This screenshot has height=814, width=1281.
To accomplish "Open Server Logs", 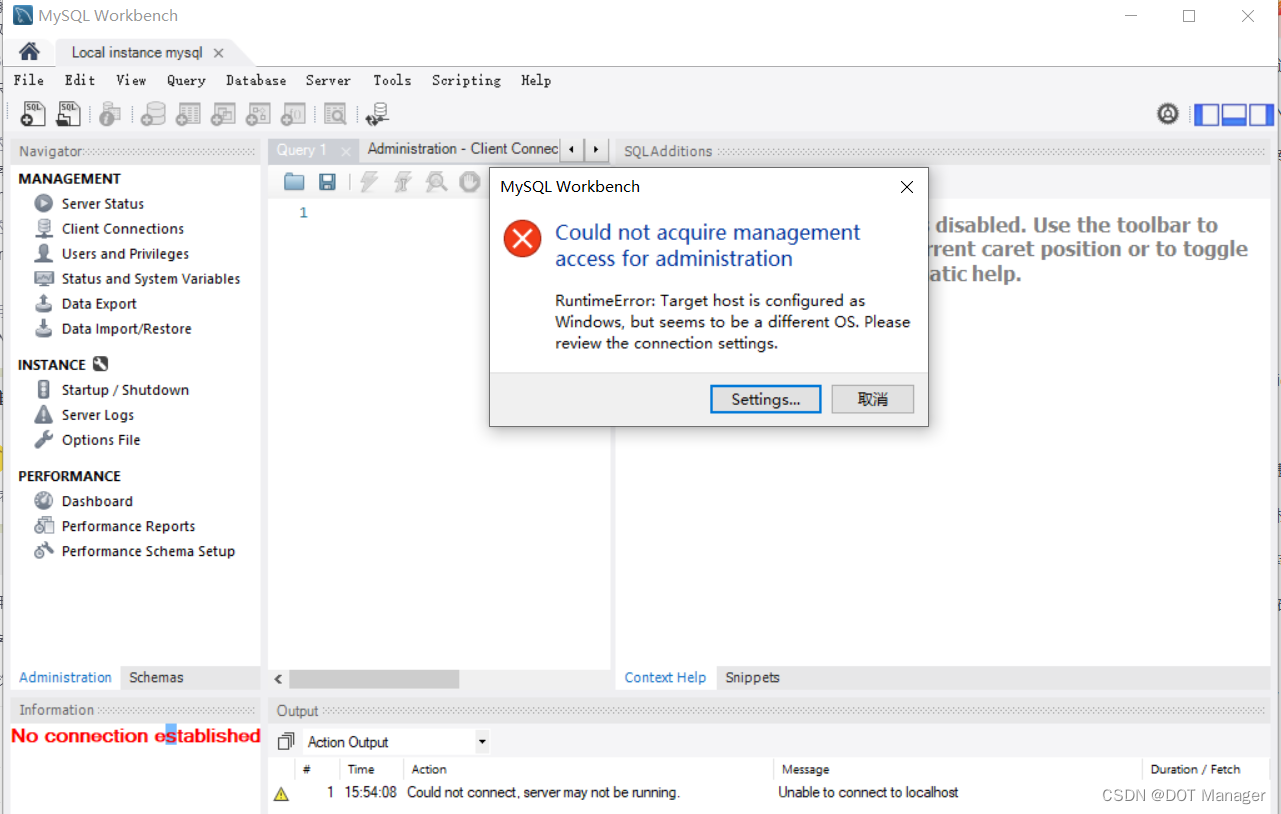I will (97, 414).
